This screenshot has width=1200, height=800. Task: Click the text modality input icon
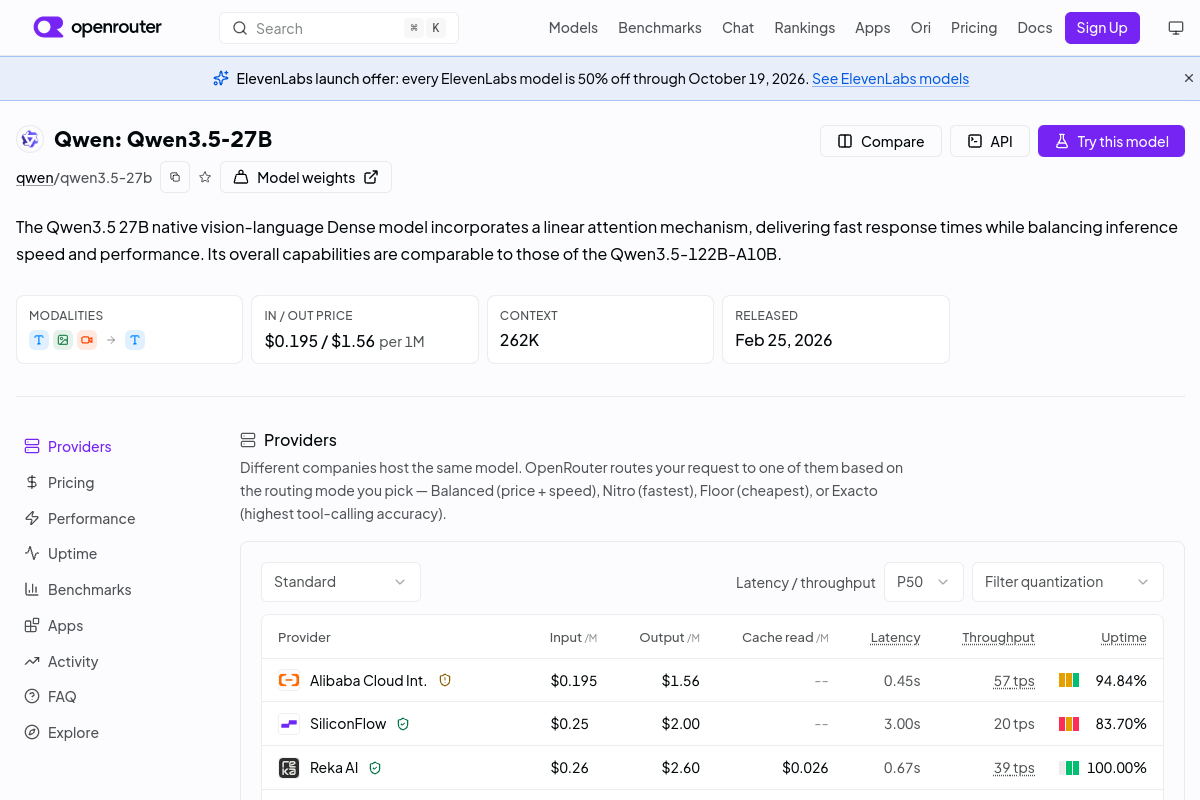(x=39, y=340)
